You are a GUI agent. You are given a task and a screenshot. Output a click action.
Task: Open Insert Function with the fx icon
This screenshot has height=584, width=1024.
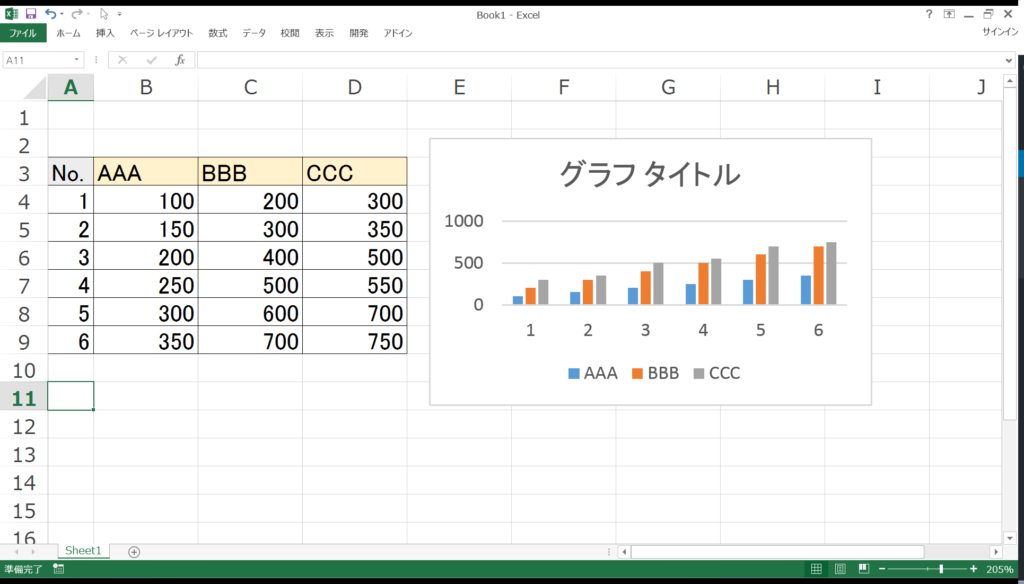(x=181, y=58)
